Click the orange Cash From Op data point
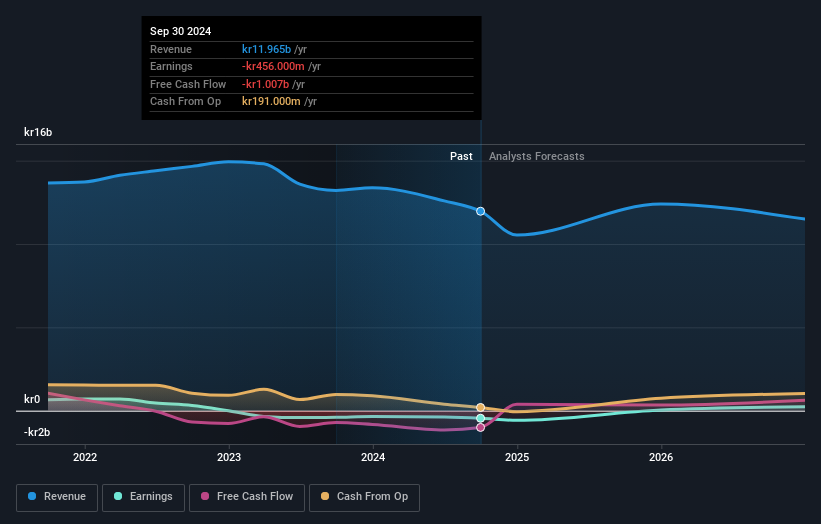Viewport: 821px width, 524px height. tap(480, 407)
